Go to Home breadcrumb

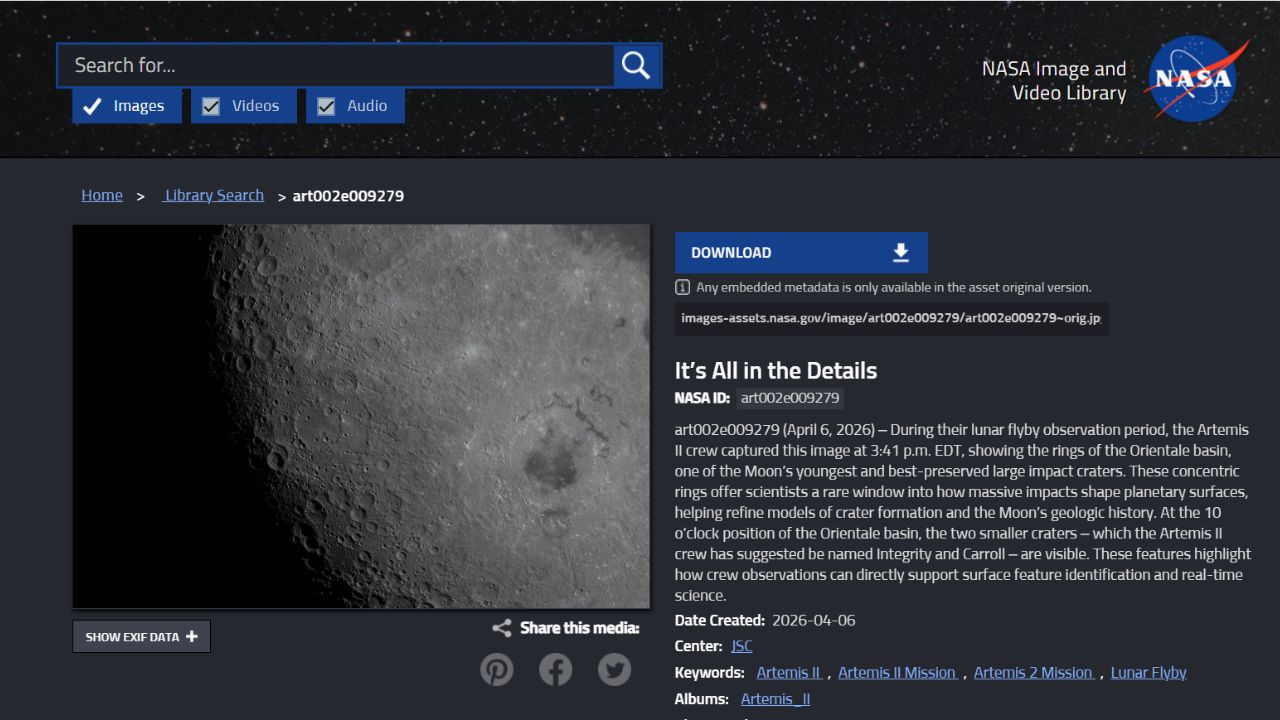click(x=102, y=195)
